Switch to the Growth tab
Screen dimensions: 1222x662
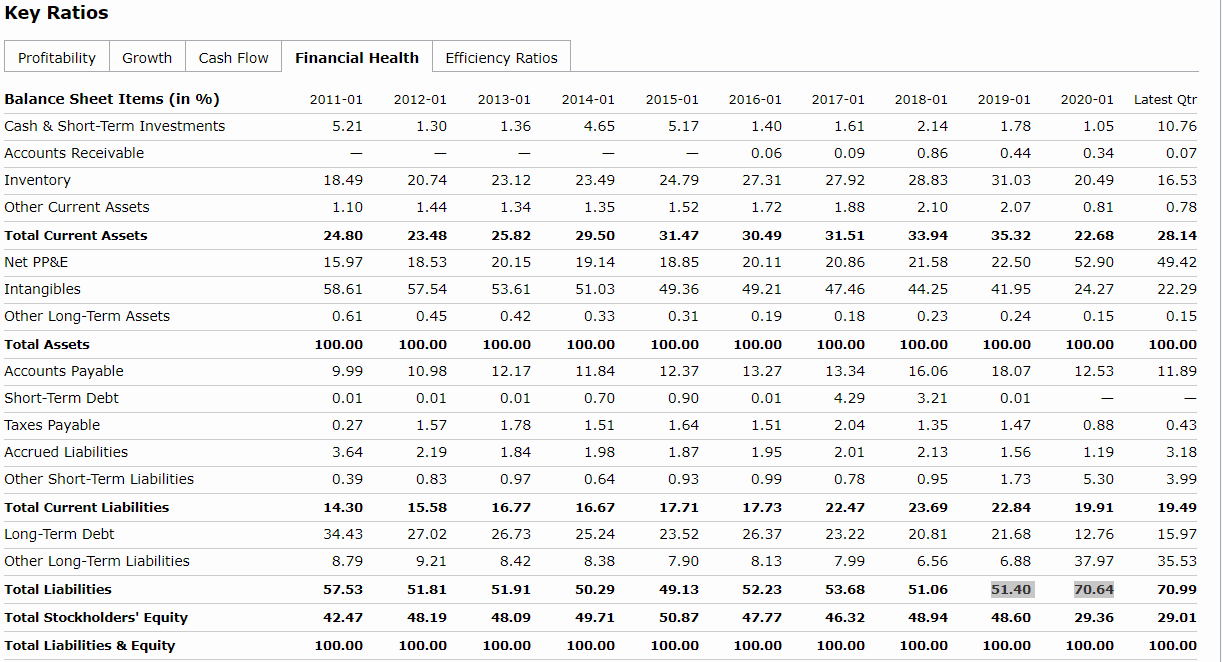click(x=147, y=58)
